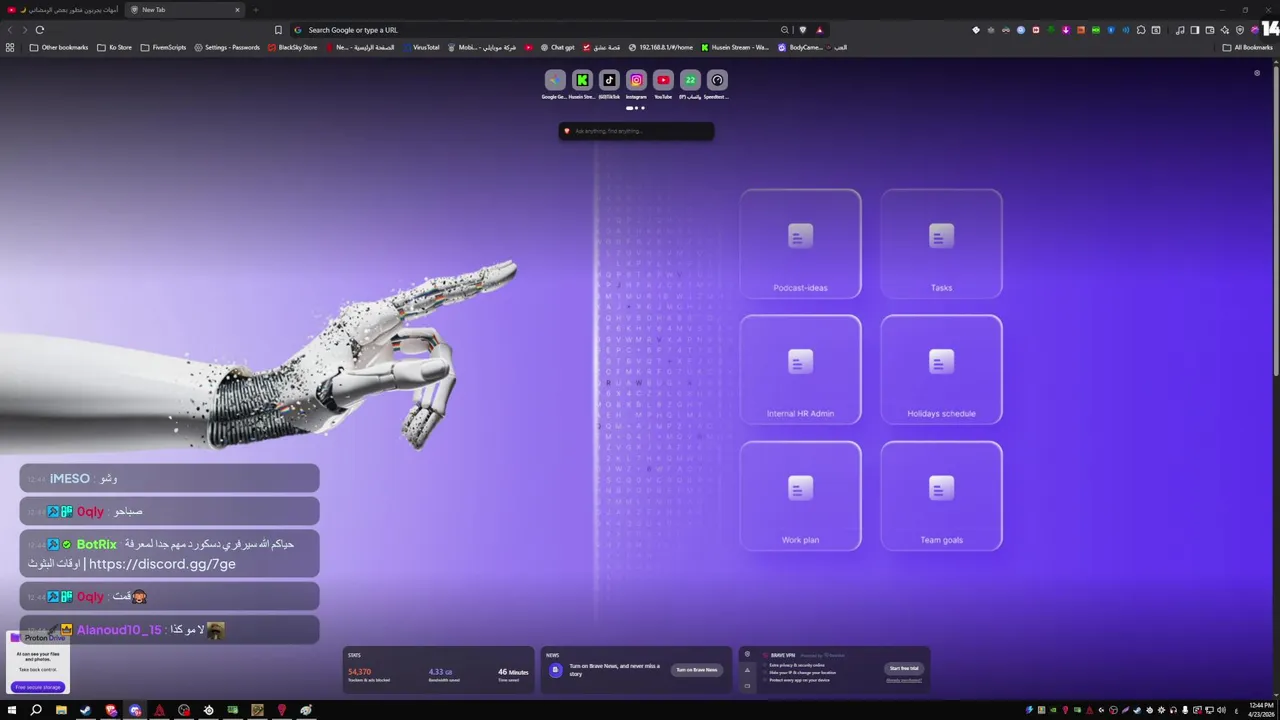The width and height of the screenshot is (1280, 720).
Task: Open the customize dashboard settings icon
Action: pos(1257,73)
